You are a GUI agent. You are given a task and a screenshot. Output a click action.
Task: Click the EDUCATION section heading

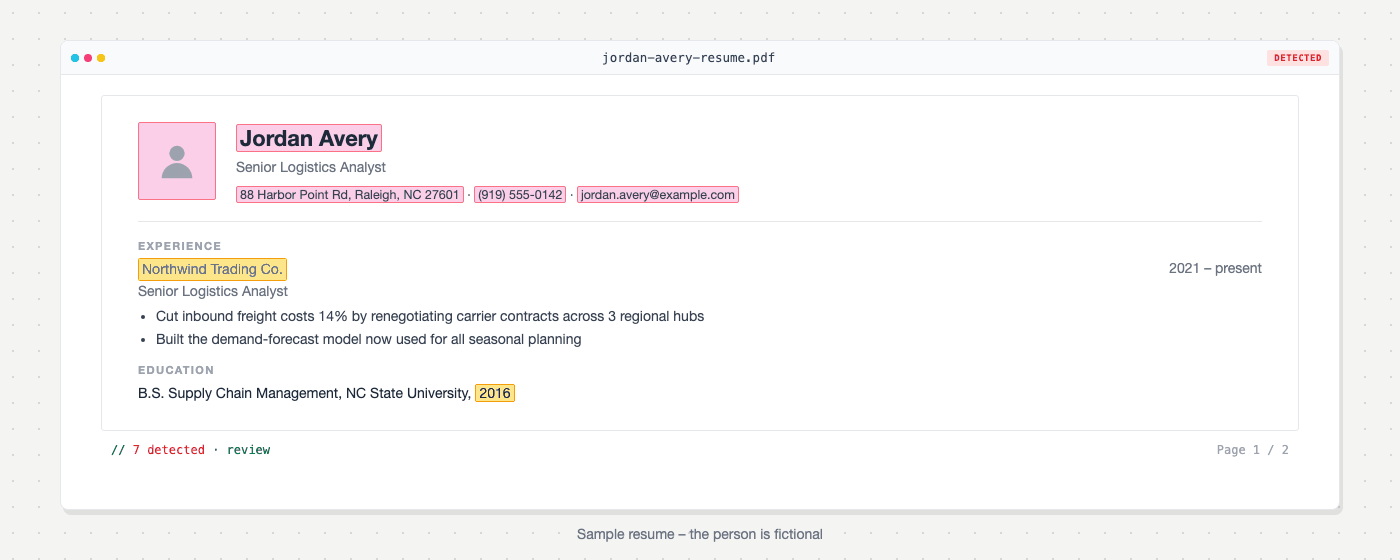[176, 370]
